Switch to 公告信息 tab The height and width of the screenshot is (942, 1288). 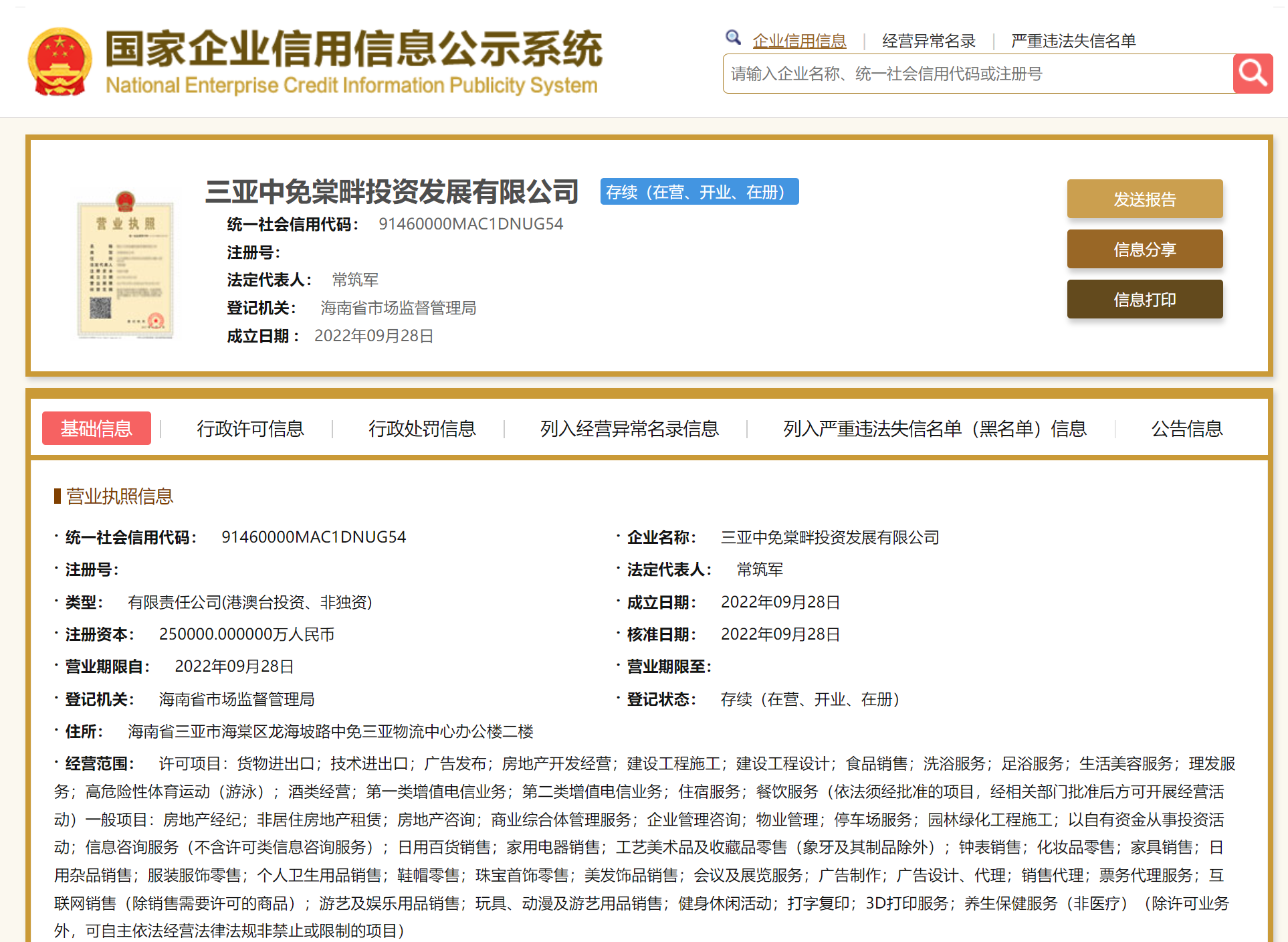coord(1186,428)
